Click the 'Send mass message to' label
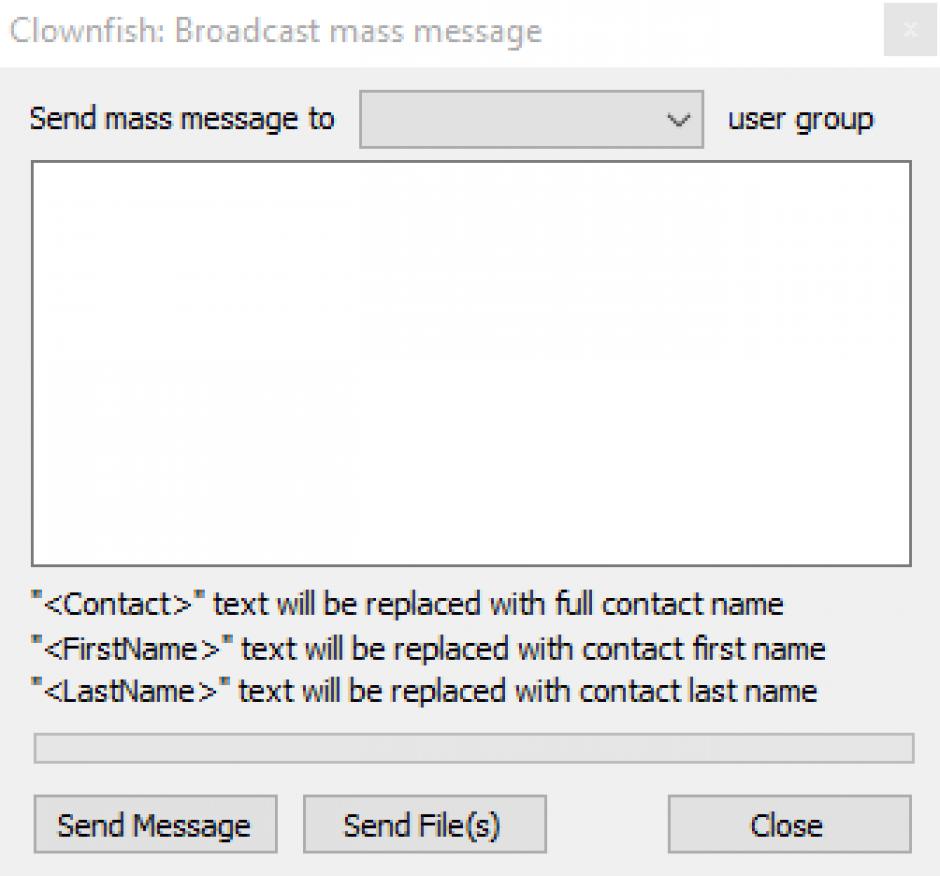The image size is (940, 876). (182, 119)
